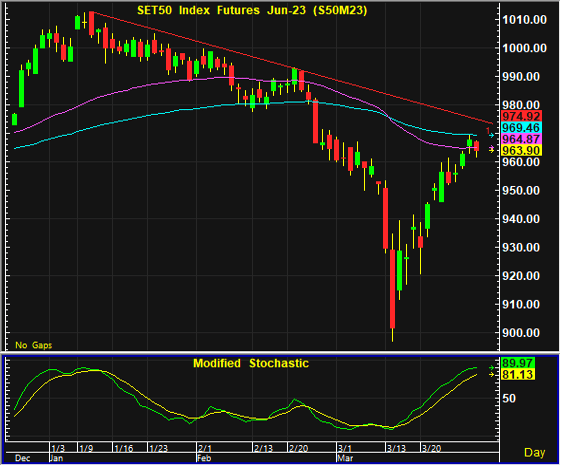Click the cyan arrow marker beside price axis
This screenshot has width=561, height=466.
click(x=492, y=135)
